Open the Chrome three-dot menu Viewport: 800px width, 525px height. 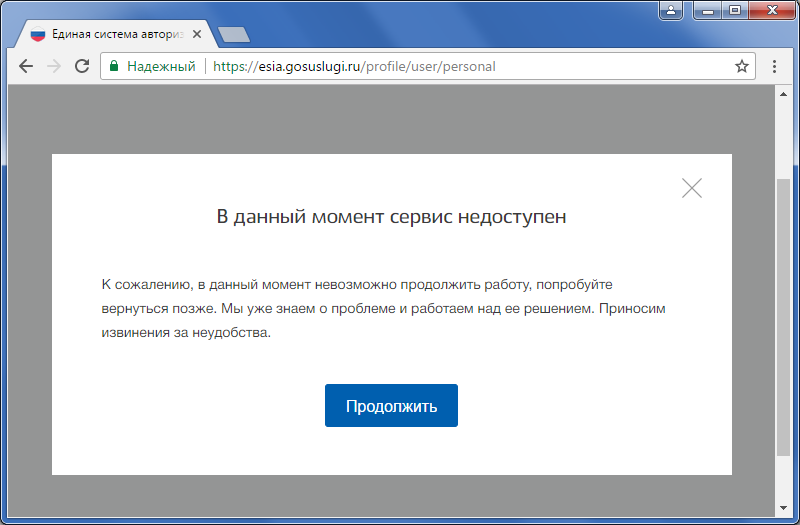[775, 67]
